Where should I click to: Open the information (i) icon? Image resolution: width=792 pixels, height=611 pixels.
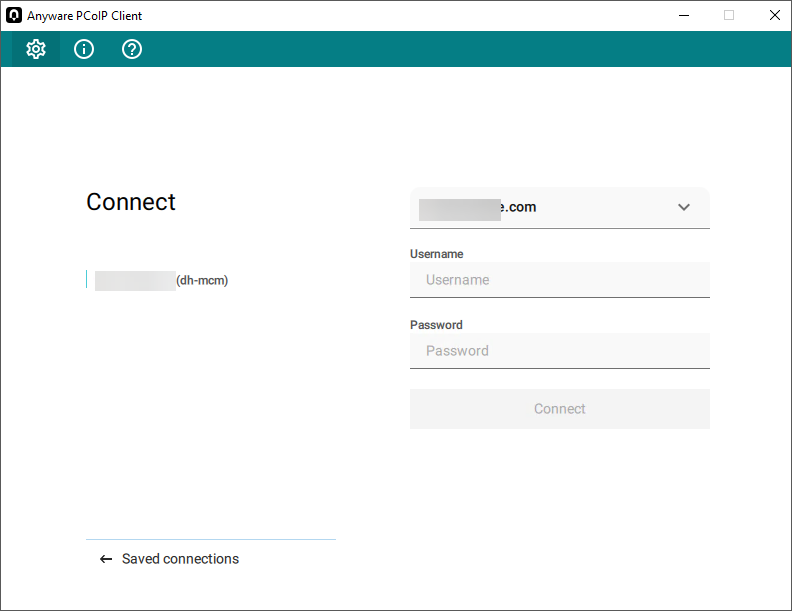[84, 49]
